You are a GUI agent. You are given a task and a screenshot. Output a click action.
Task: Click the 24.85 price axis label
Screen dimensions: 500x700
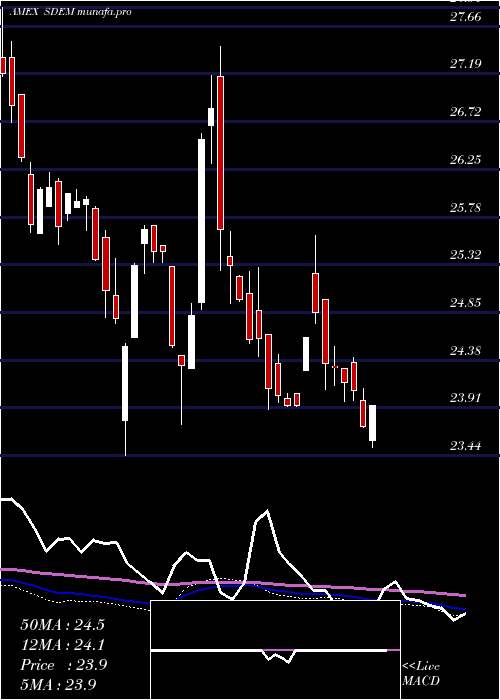[466, 303]
